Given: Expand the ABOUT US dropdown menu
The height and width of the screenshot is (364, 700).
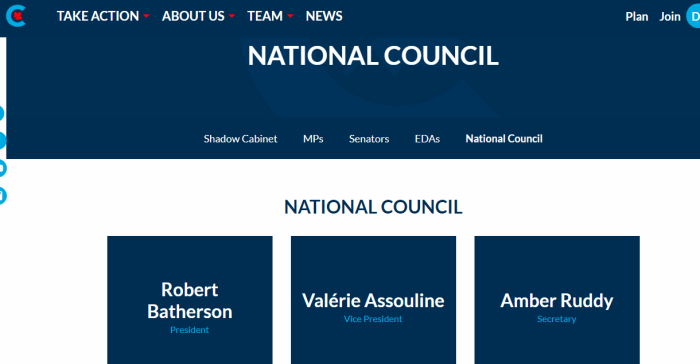Looking at the screenshot, I should pyautogui.click(x=198, y=16).
